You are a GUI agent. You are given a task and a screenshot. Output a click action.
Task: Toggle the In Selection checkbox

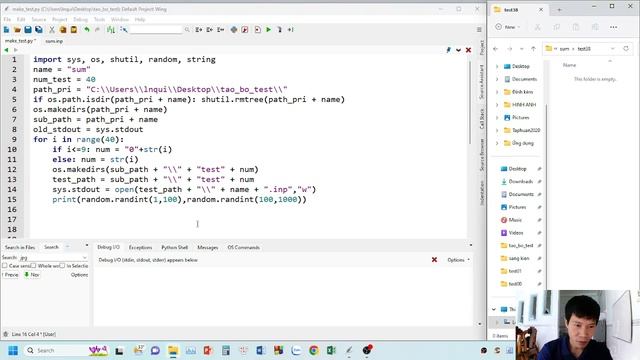[62, 266]
